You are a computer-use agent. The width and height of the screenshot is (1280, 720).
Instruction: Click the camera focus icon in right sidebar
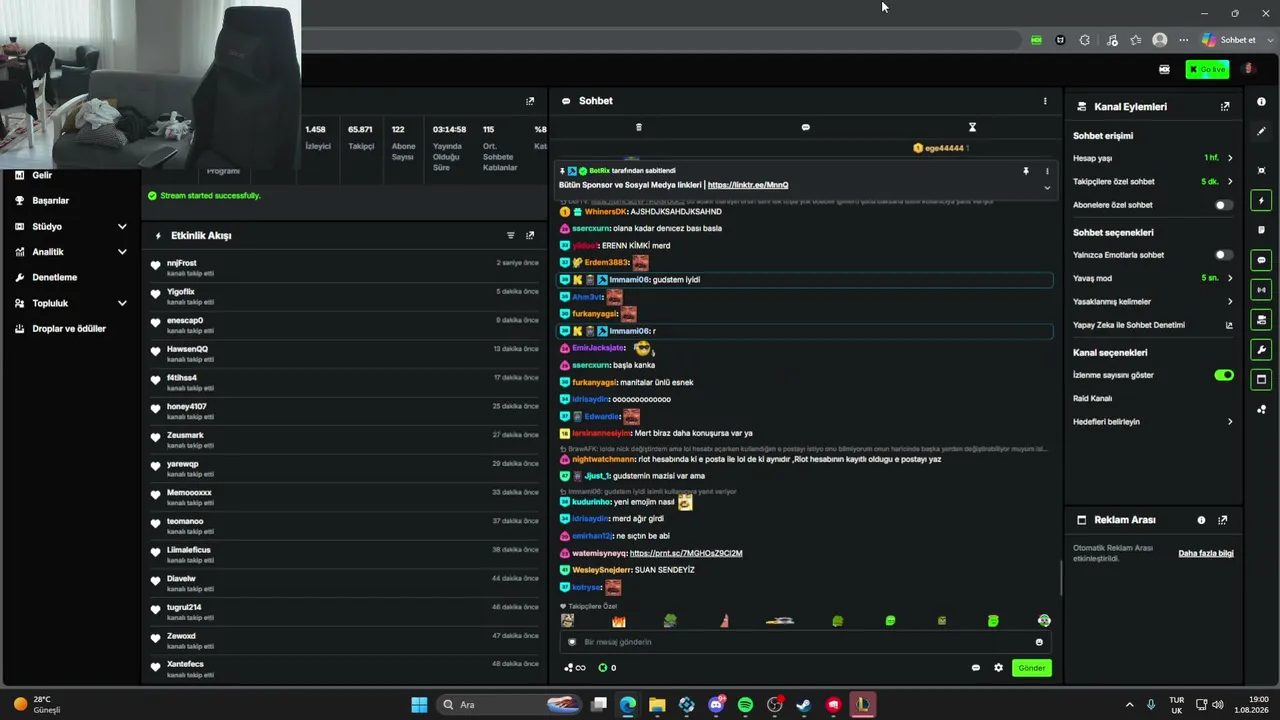pyautogui.click(x=1261, y=170)
